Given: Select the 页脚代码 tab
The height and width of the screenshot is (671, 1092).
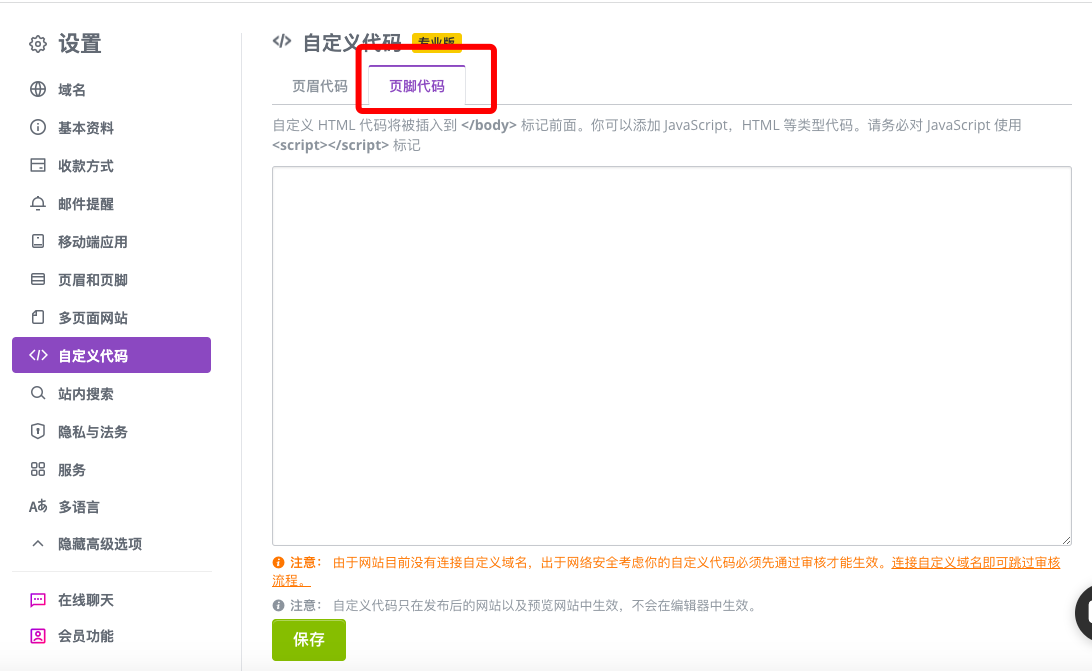Looking at the screenshot, I should point(416,86).
